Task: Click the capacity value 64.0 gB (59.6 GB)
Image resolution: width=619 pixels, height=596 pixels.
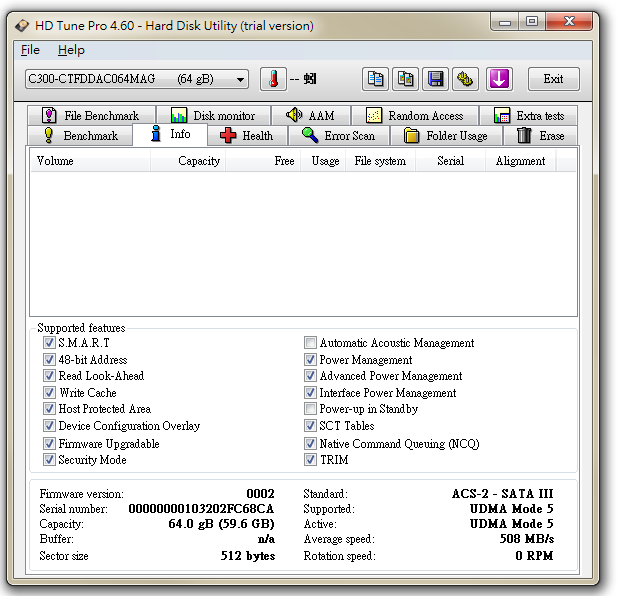Action: [x=221, y=524]
